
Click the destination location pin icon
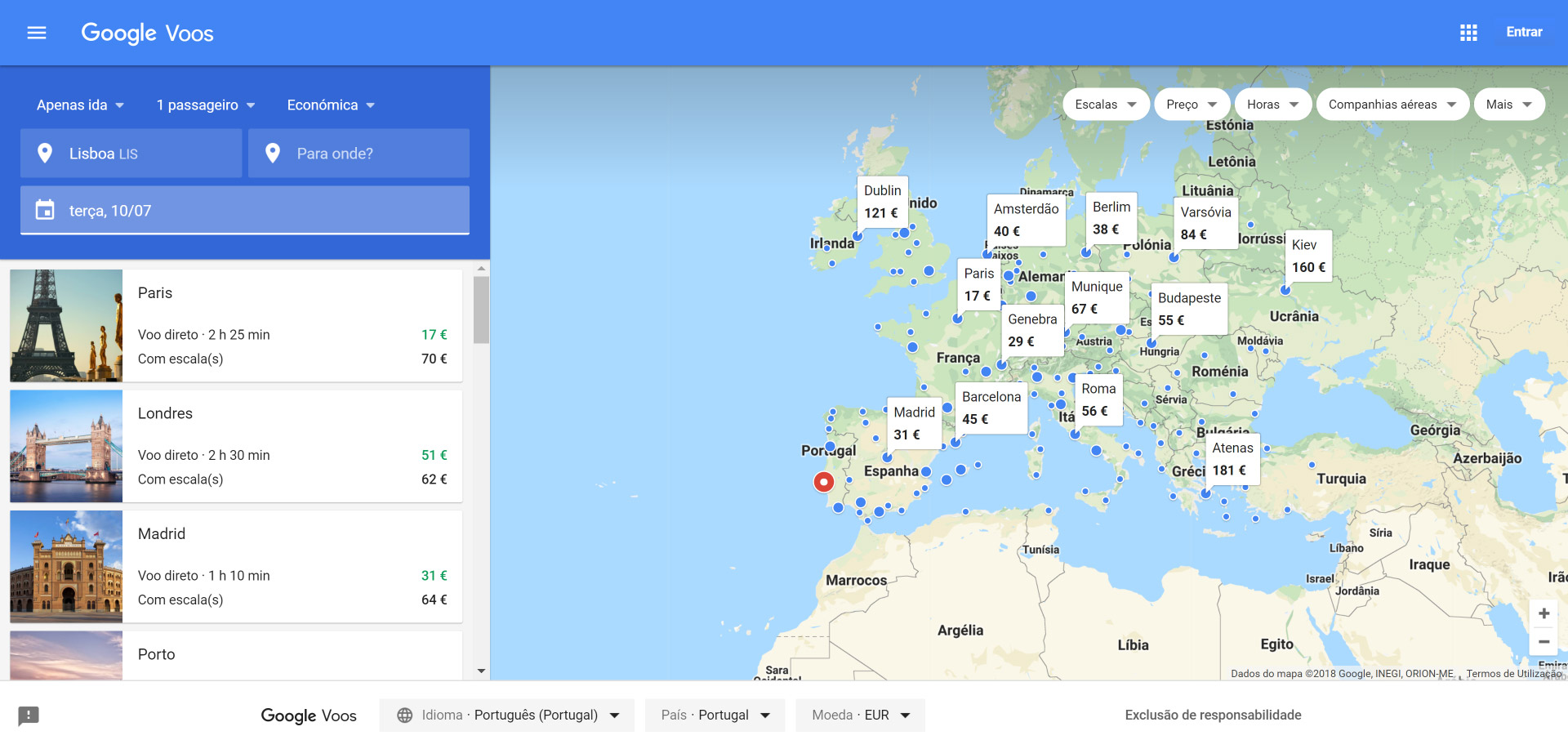(x=273, y=153)
